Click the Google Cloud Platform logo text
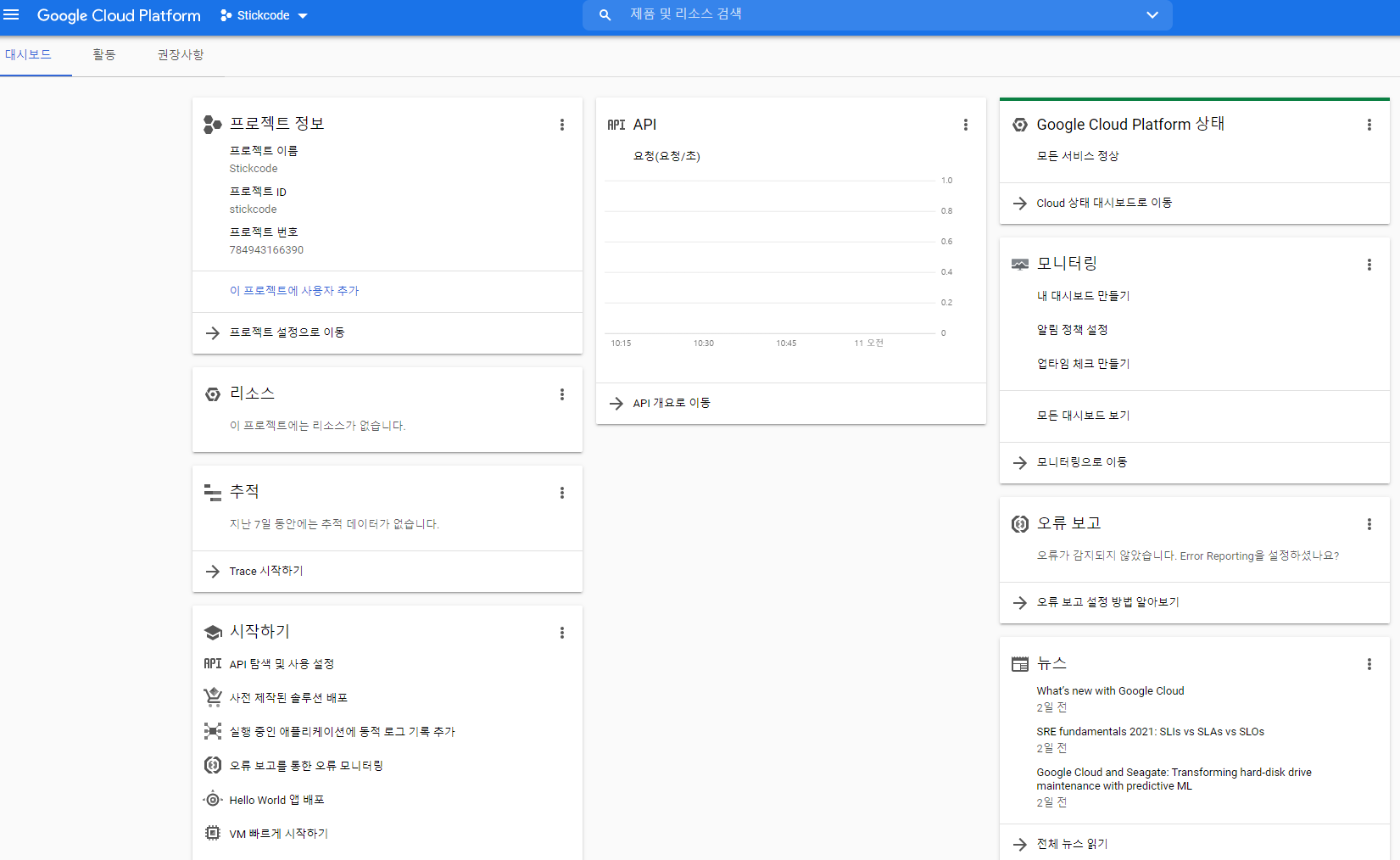Viewport: 1400px width, 860px height. (x=119, y=15)
